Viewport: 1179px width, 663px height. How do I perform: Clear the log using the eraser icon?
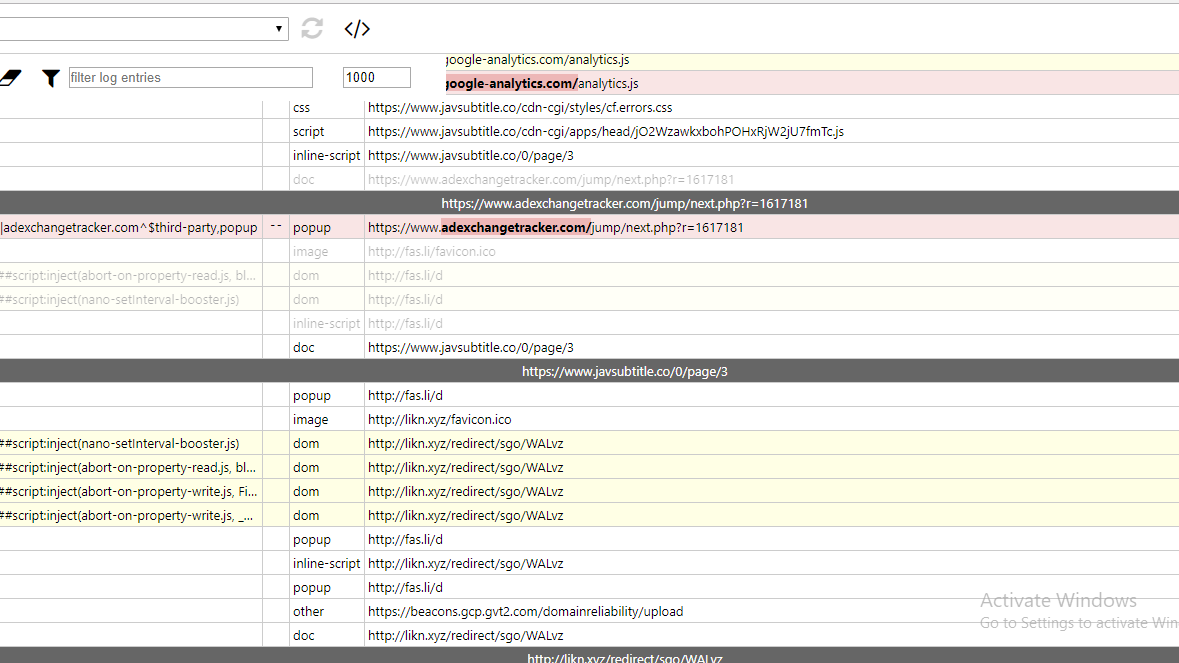point(11,76)
